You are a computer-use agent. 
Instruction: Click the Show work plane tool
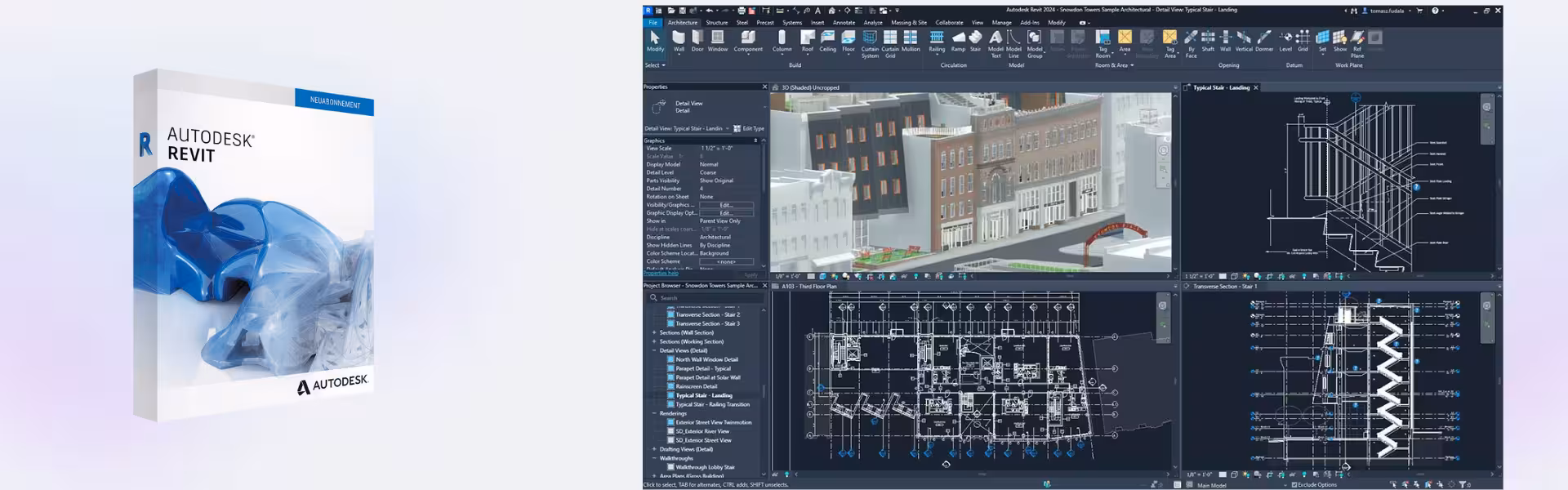[1340, 41]
